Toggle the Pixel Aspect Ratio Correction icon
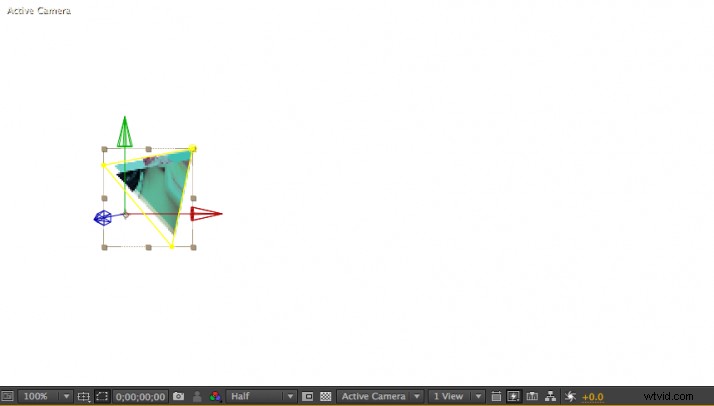The image size is (714, 406). (x=496, y=396)
